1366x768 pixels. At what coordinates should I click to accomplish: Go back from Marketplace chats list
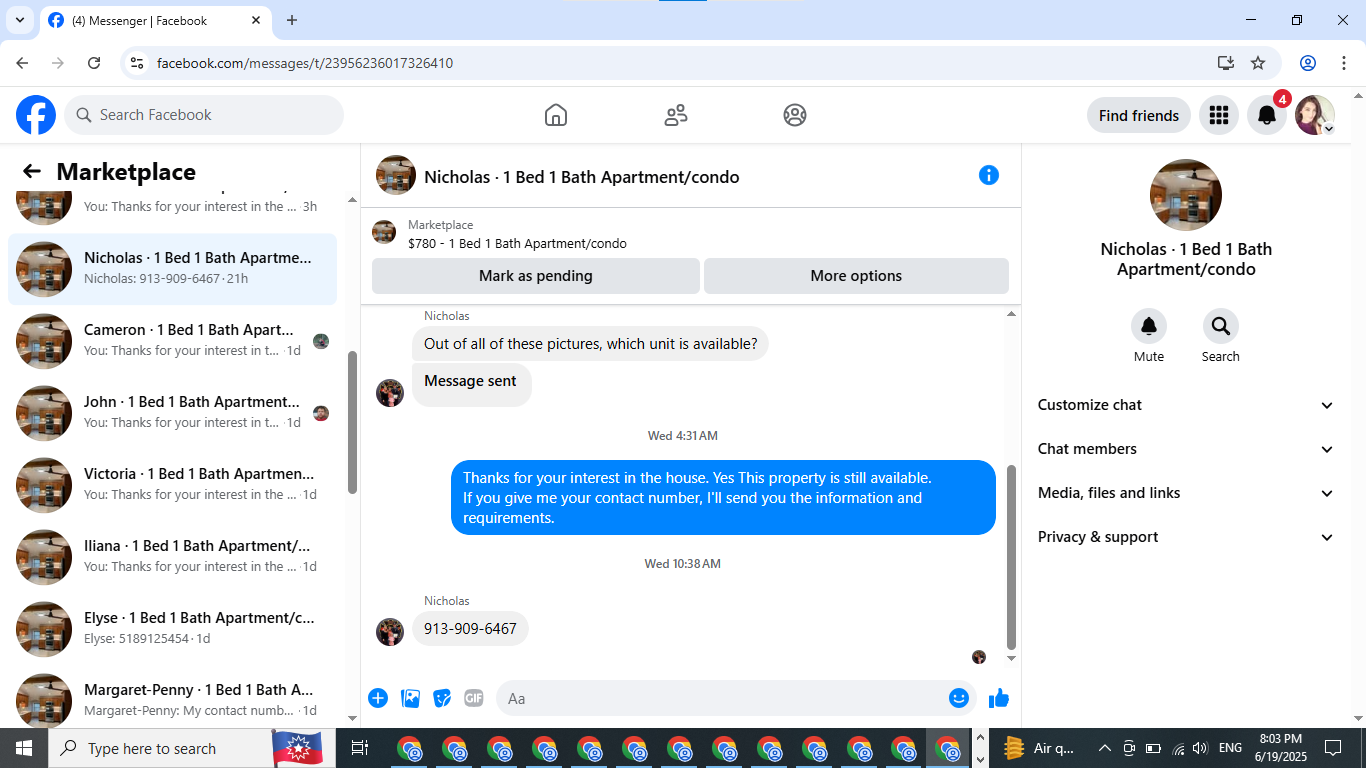click(x=32, y=172)
